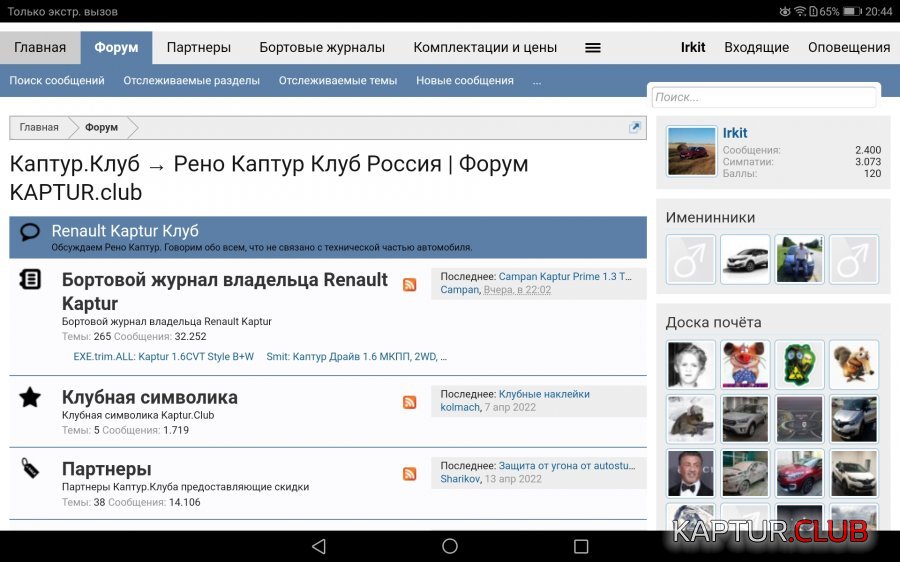Tap the battery indicator in status bar
The height and width of the screenshot is (562, 900).
[x=852, y=11]
